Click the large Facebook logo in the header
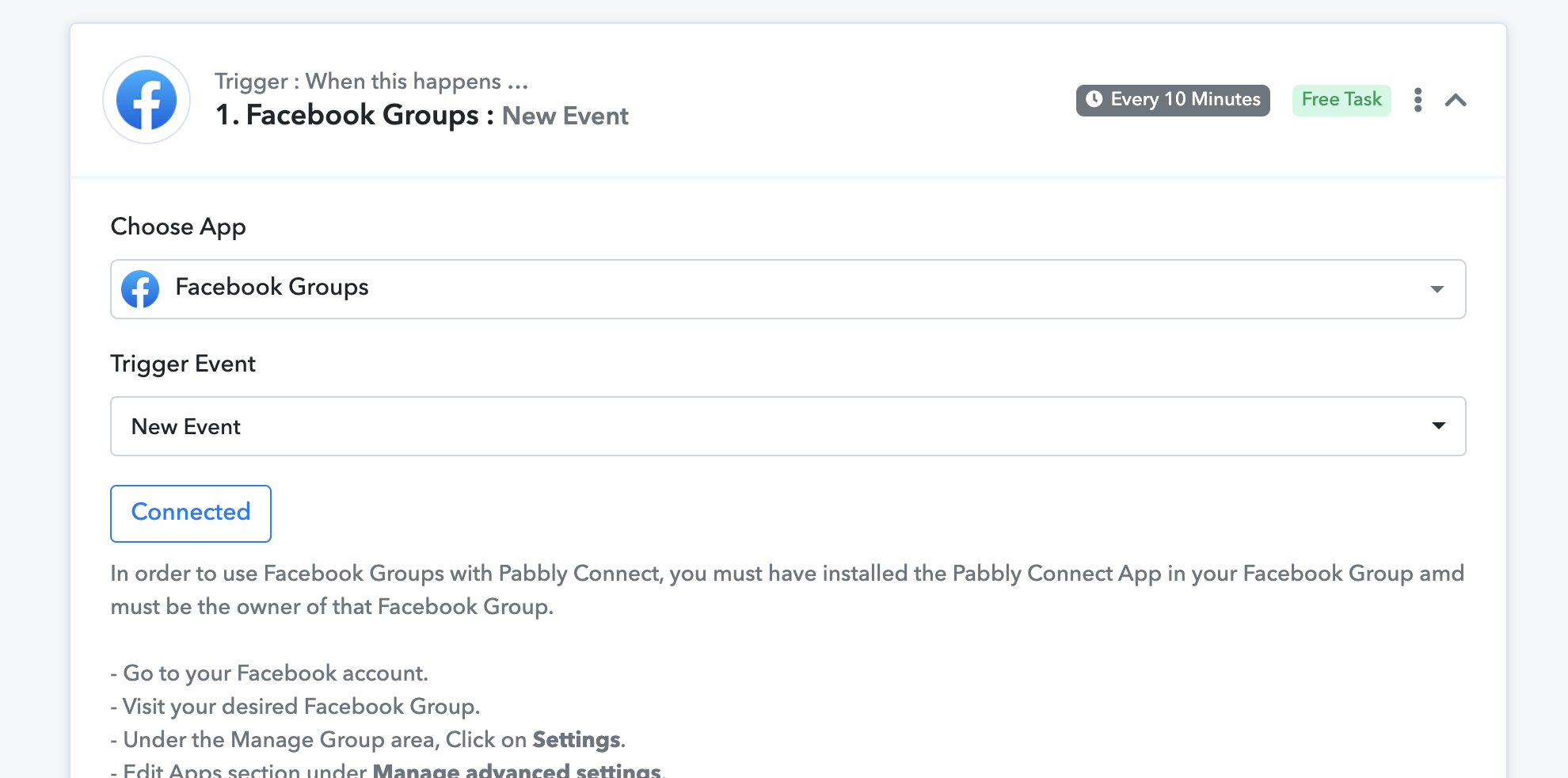1568x778 pixels. click(x=147, y=100)
